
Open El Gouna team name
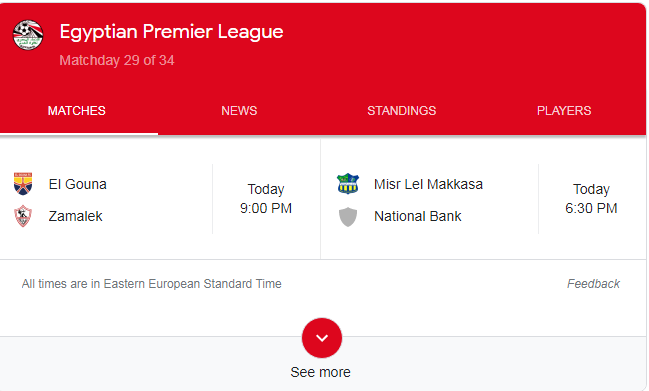pos(77,184)
